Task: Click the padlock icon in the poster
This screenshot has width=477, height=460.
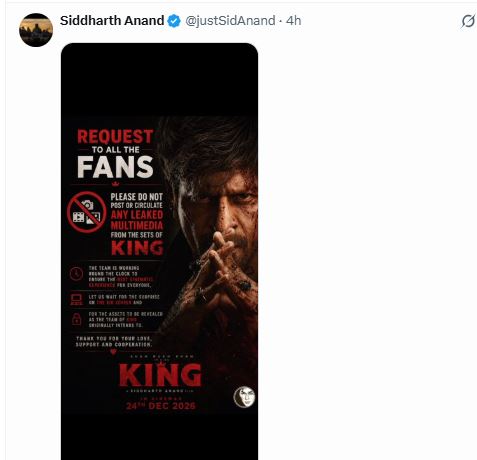Action: 77,319
